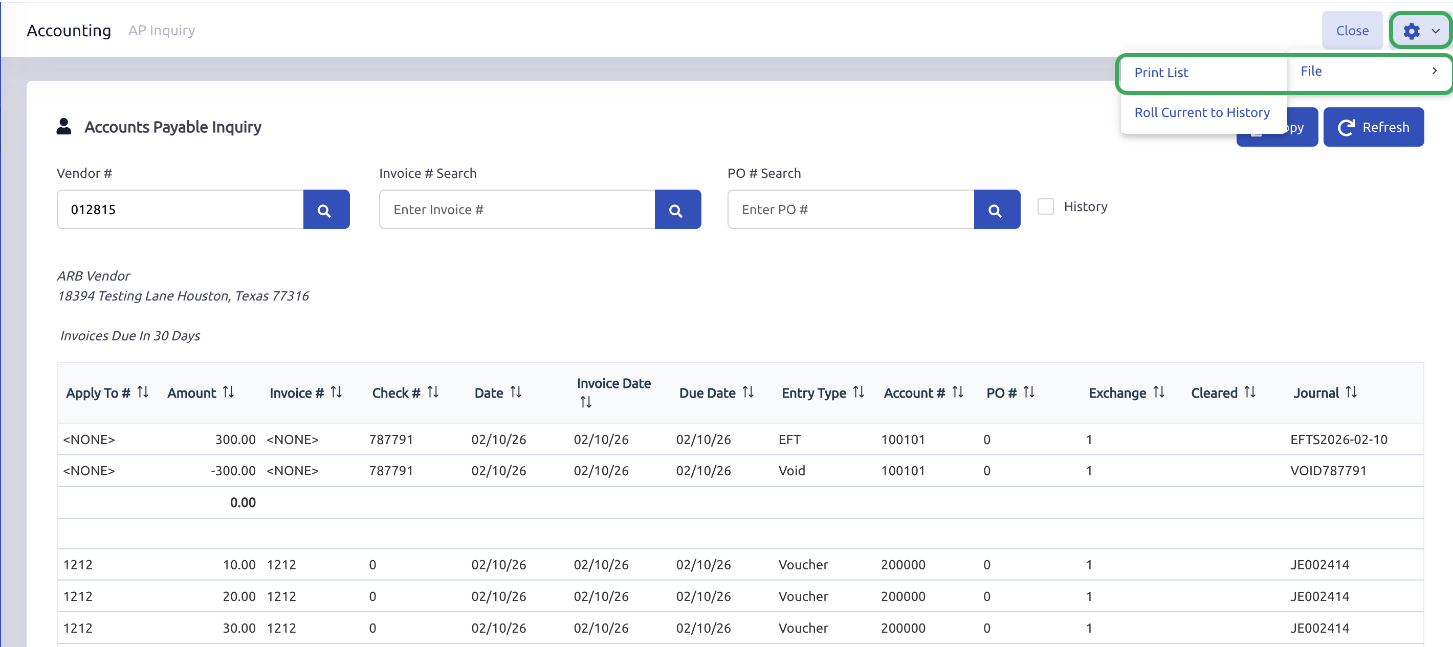The image size is (1453, 647).
Task: Click Invoice # search magnifier icon
Action: coord(677,210)
